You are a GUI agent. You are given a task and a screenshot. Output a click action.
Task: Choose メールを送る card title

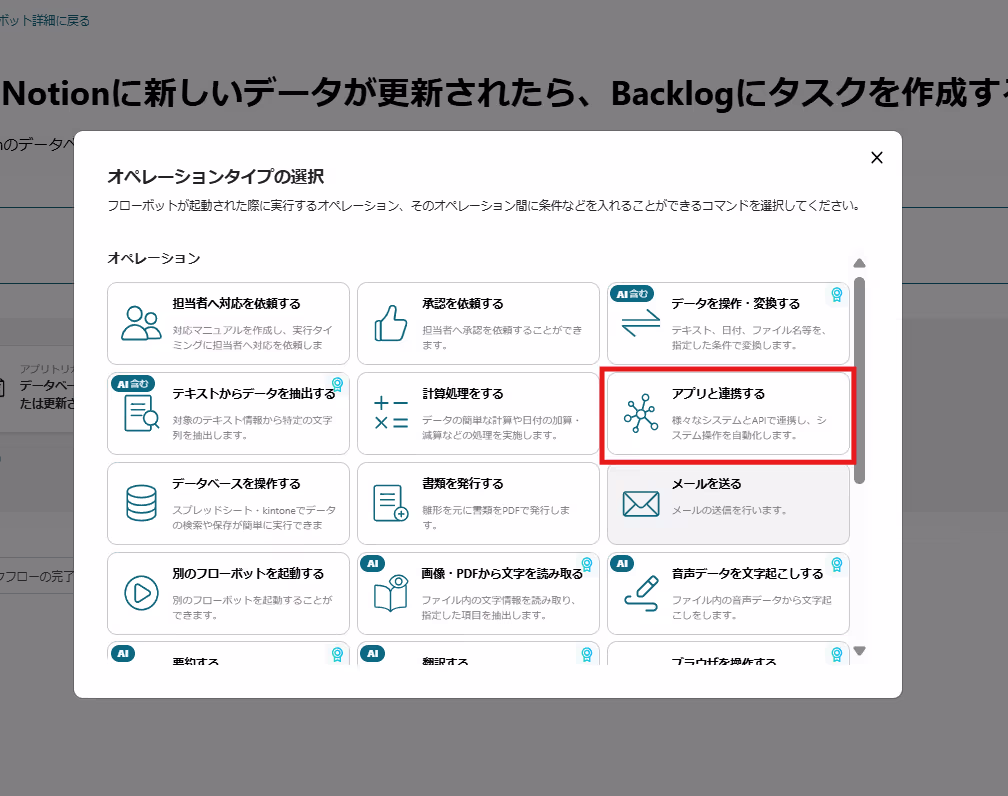pos(706,484)
